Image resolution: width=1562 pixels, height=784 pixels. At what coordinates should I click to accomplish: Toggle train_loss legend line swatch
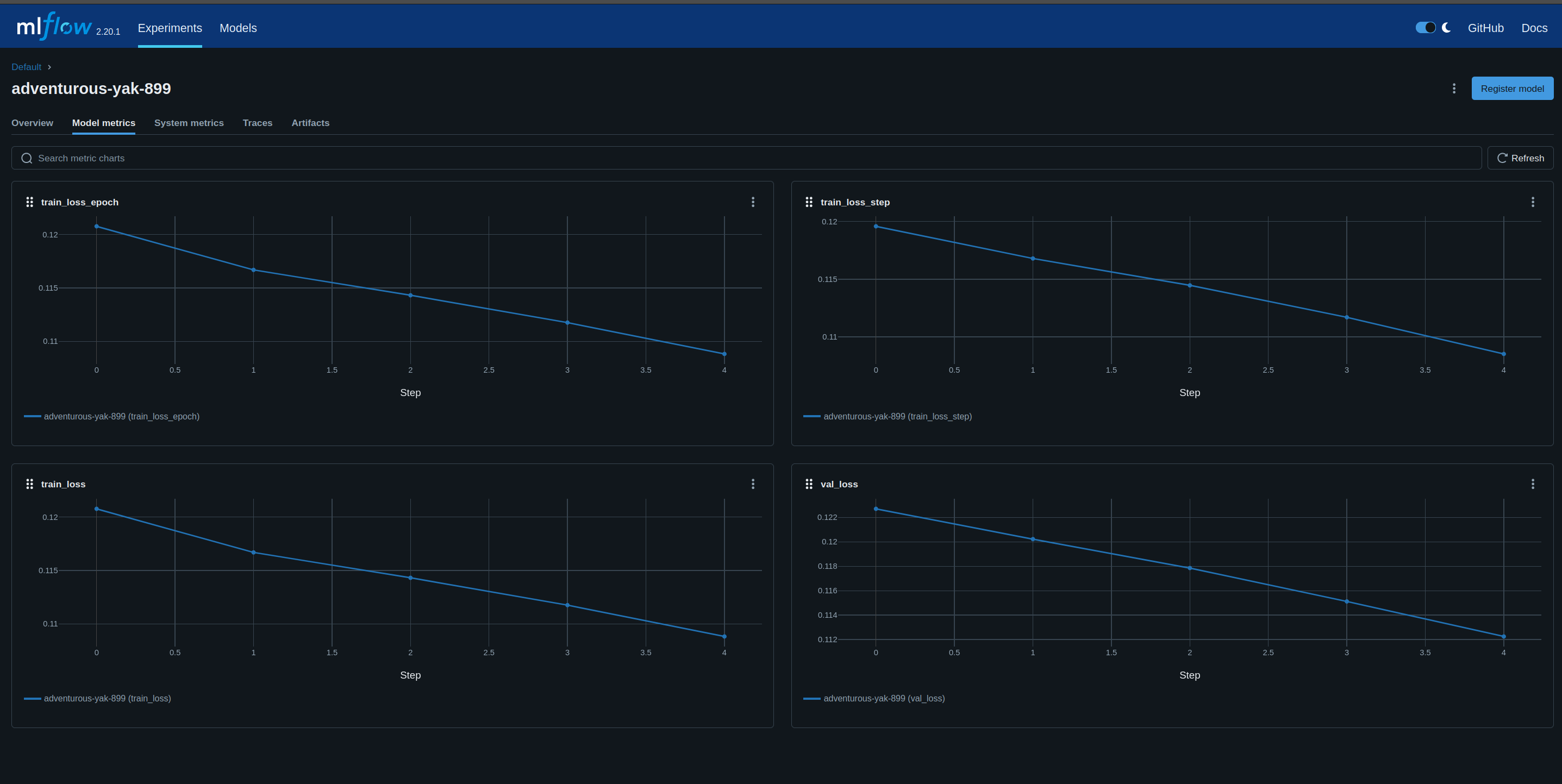point(32,699)
